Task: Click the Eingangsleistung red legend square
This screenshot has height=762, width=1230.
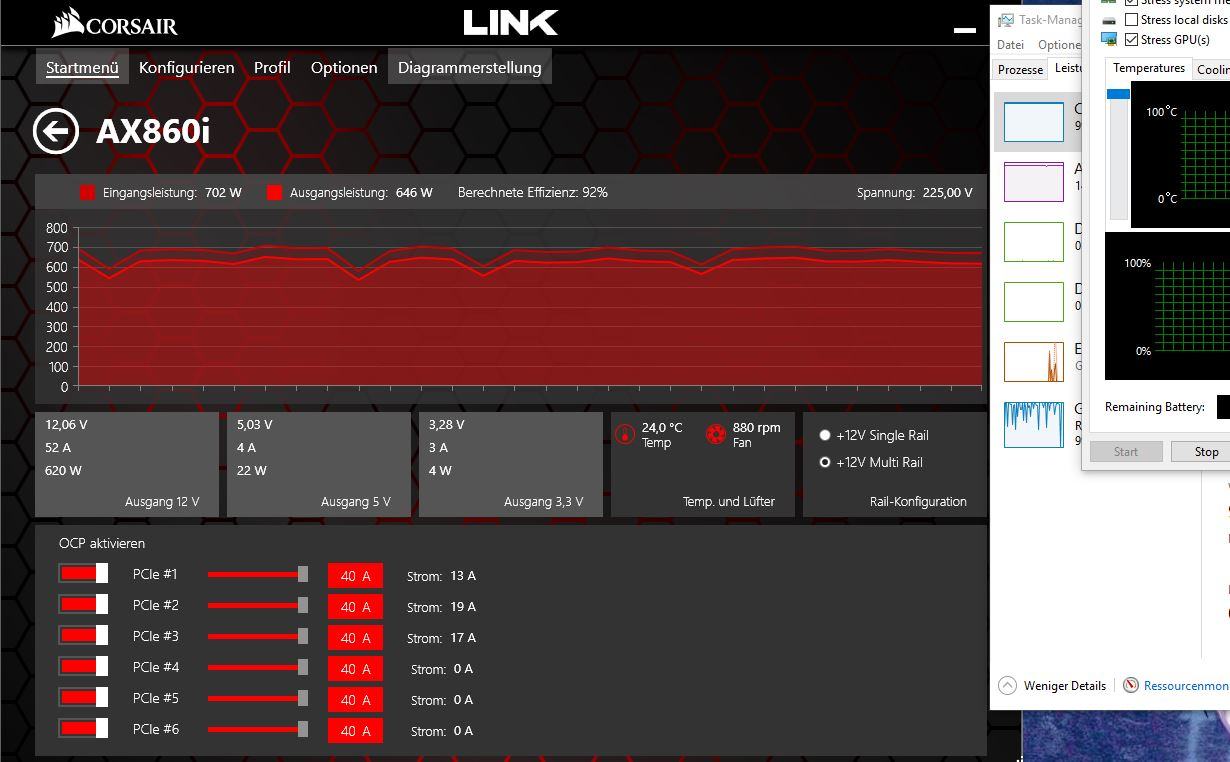Action: click(87, 192)
